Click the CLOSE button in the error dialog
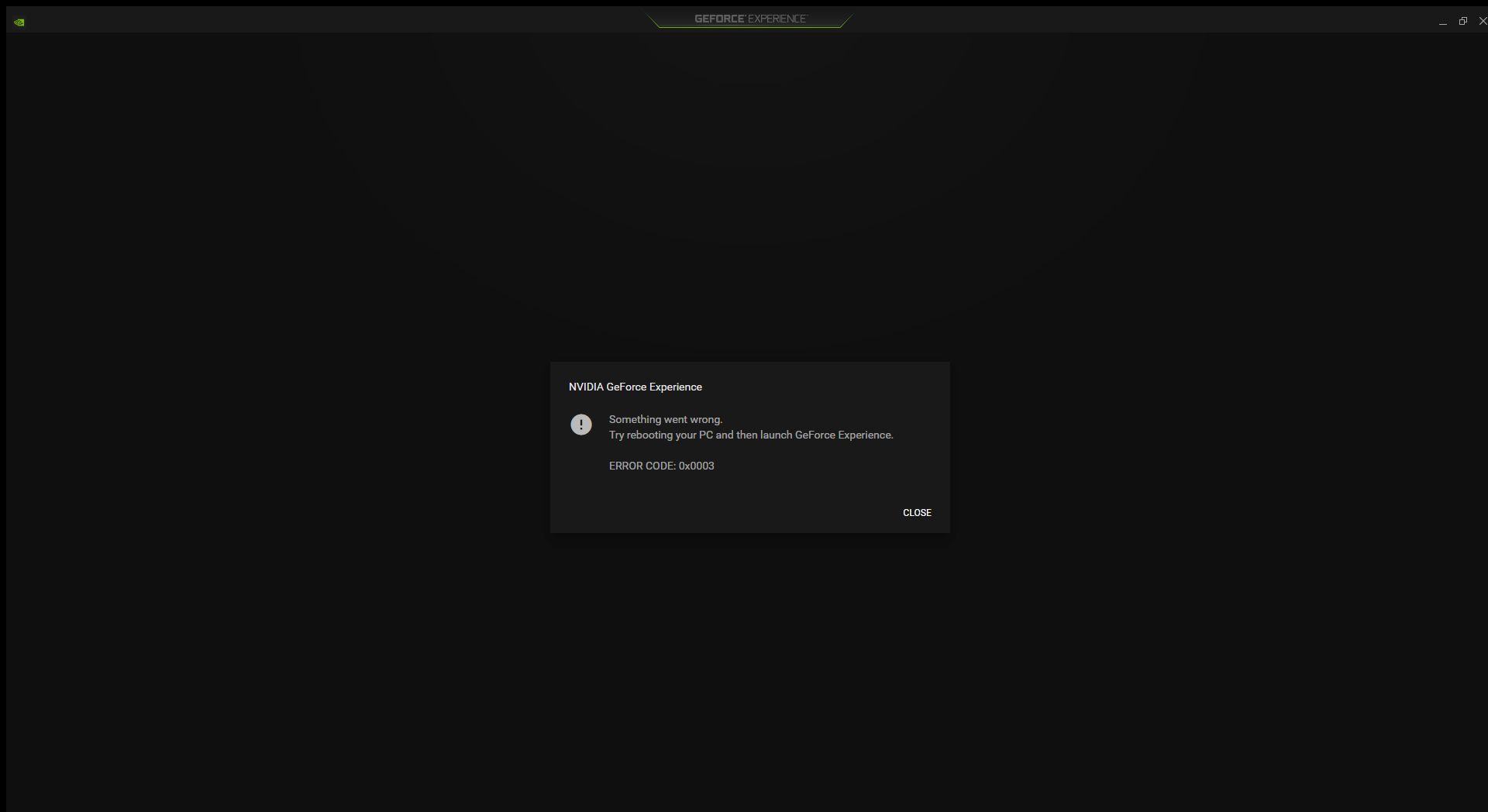This screenshot has height=812, width=1488. tap(917, 513)
